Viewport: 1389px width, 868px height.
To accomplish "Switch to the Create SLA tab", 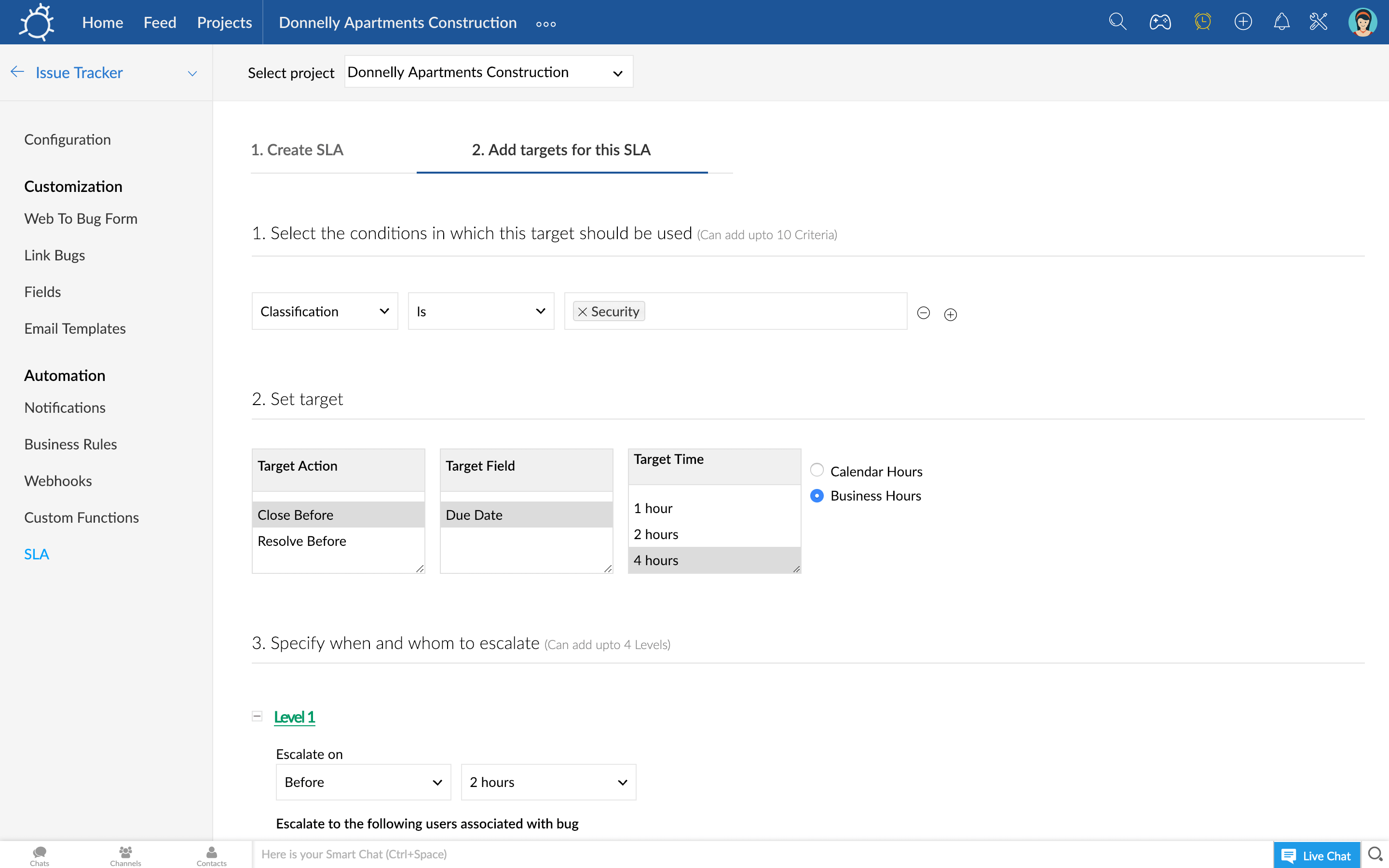I will tap(297, 150).
